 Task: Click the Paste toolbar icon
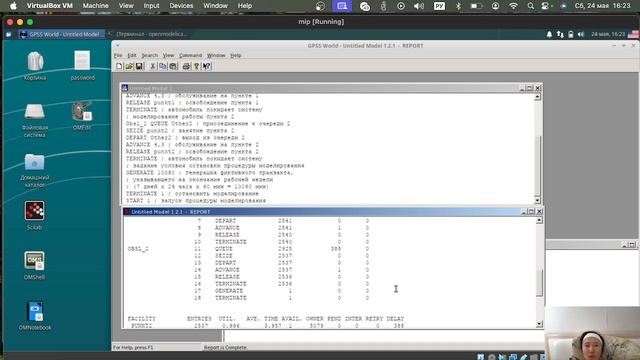(x=173, y=66)
